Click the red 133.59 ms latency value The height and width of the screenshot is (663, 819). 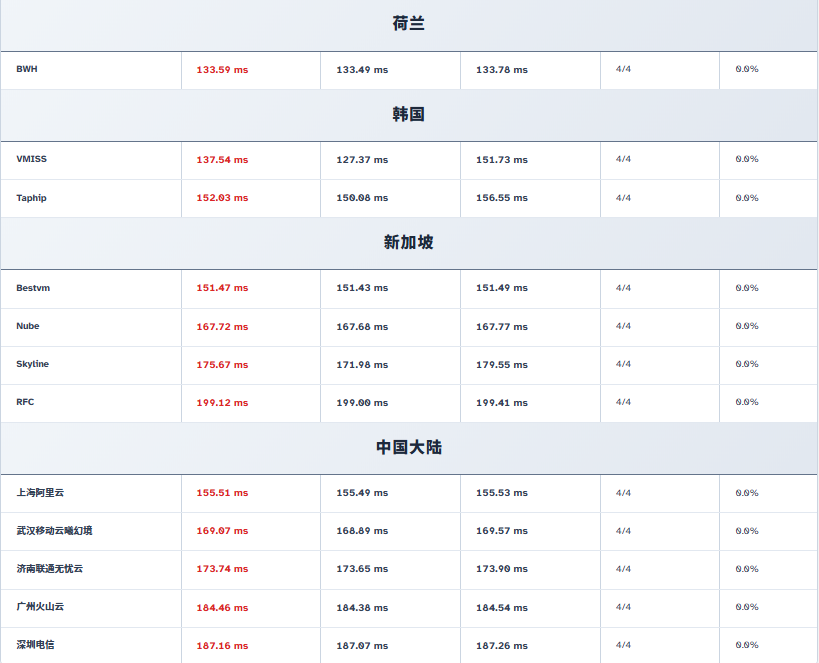click(222, 70)
